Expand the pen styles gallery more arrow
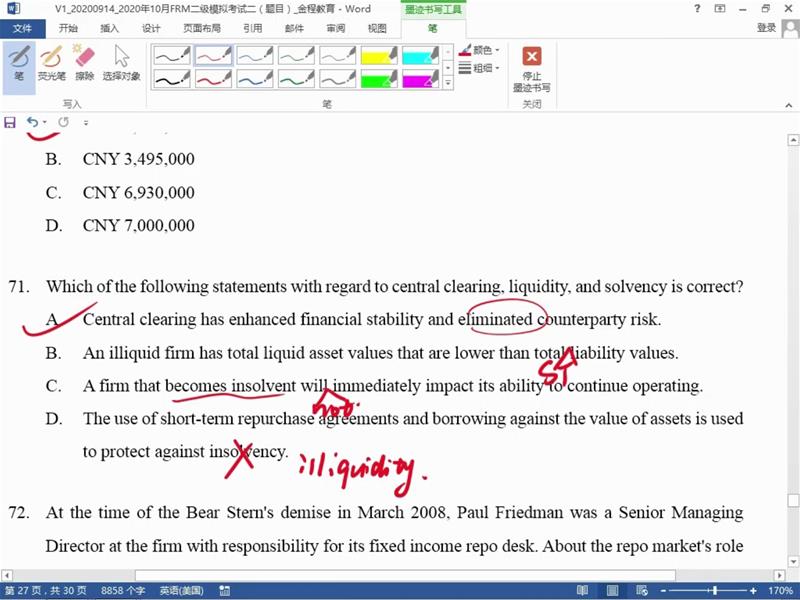Screen dimensions: 800x600 coord(446,82)
